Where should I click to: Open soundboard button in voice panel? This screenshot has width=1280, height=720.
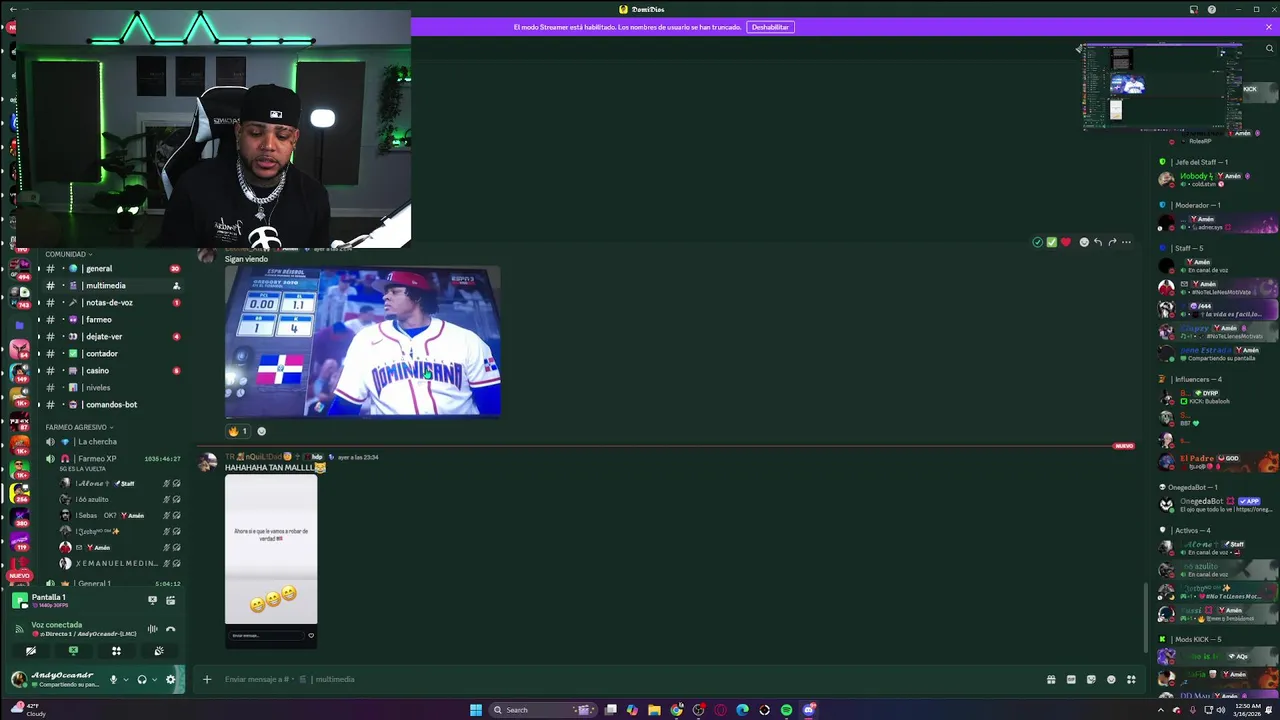coord(158,651)
